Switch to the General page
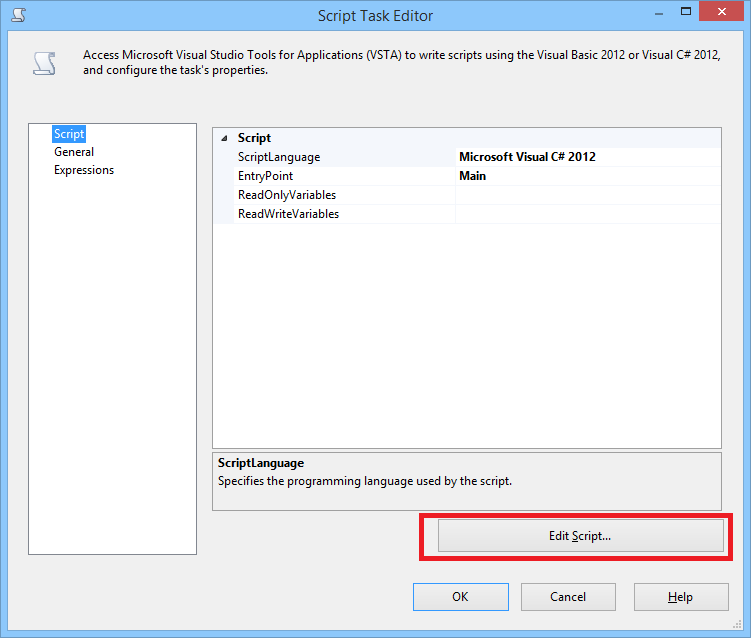The image size is (751, 638). tap(74, 152)
